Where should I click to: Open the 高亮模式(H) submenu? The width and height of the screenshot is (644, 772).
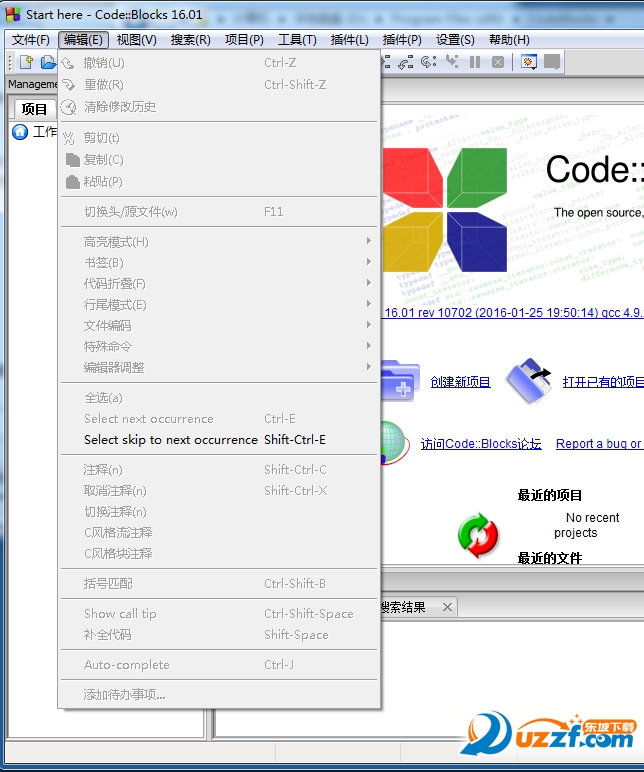[x=219, y=241]
